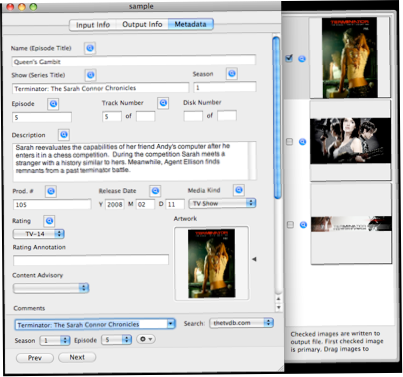The height and width of the screenshot is (377, 403).
Task: Click the release month field showing 02
Action: tap(145, 204)
